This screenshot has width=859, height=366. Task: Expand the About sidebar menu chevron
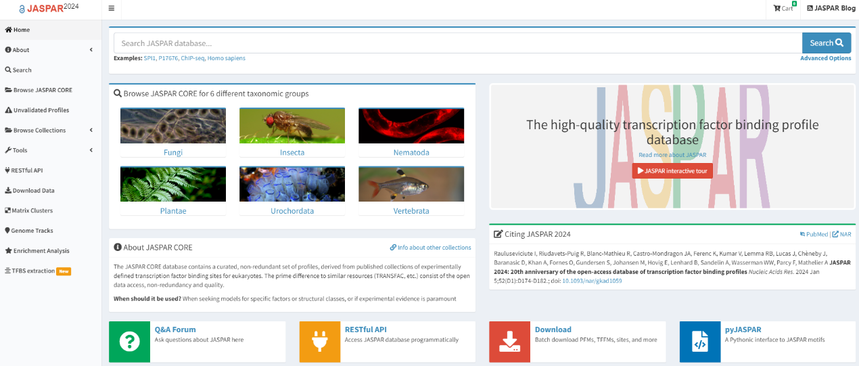pyautogui.click(x=91, y=50)
